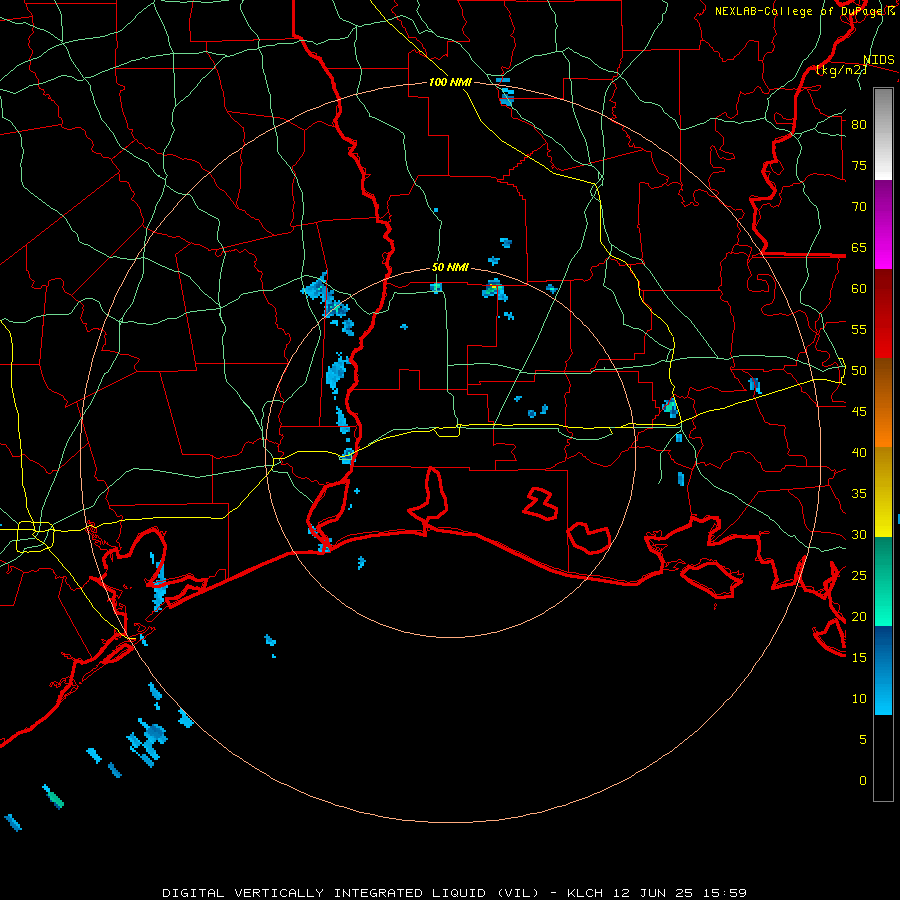Pick the dark red segment of the color bar
The image size is (900, 900).
coord(883,314)
